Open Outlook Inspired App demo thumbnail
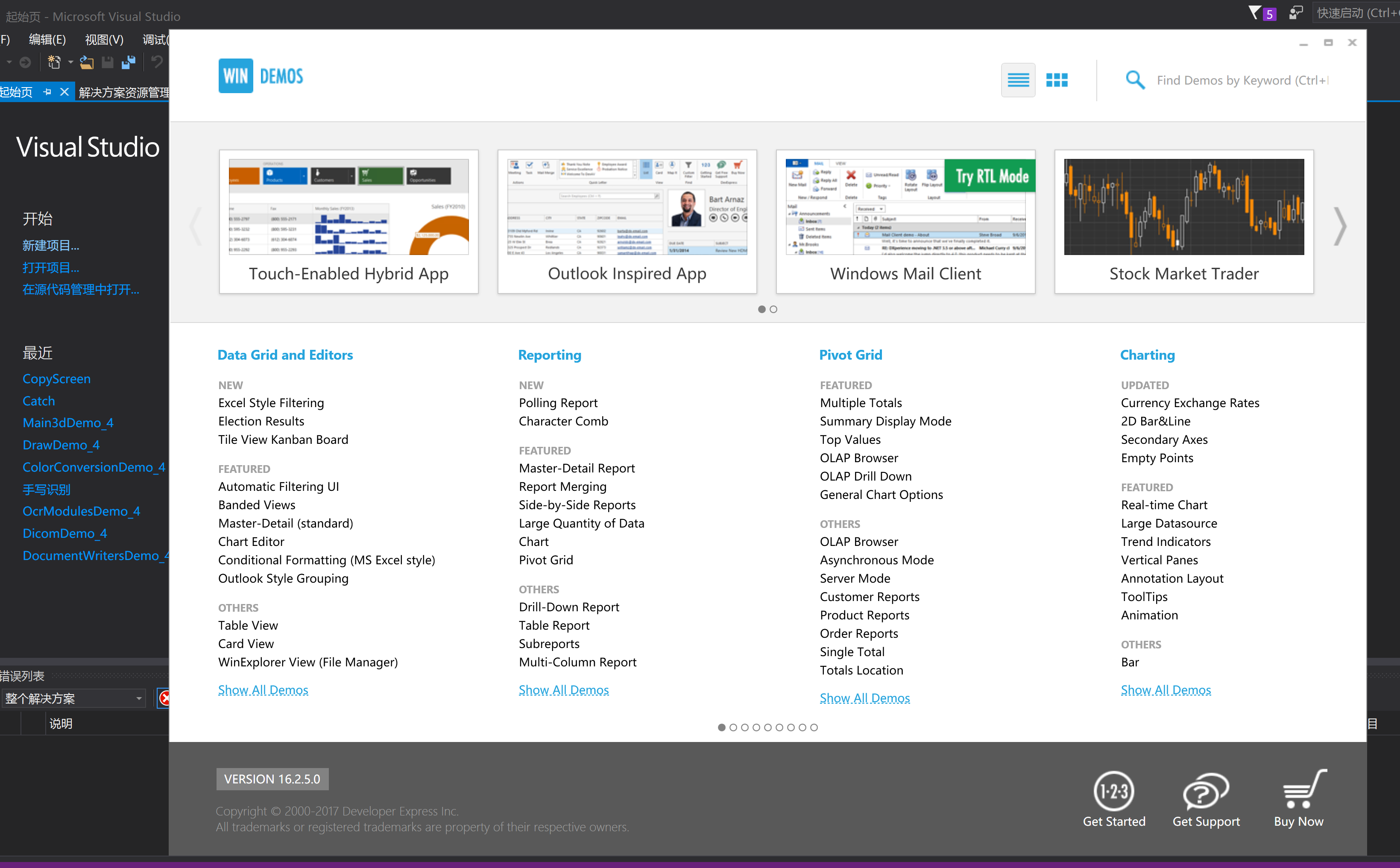Screen dimensions: 1400x868 627,222
